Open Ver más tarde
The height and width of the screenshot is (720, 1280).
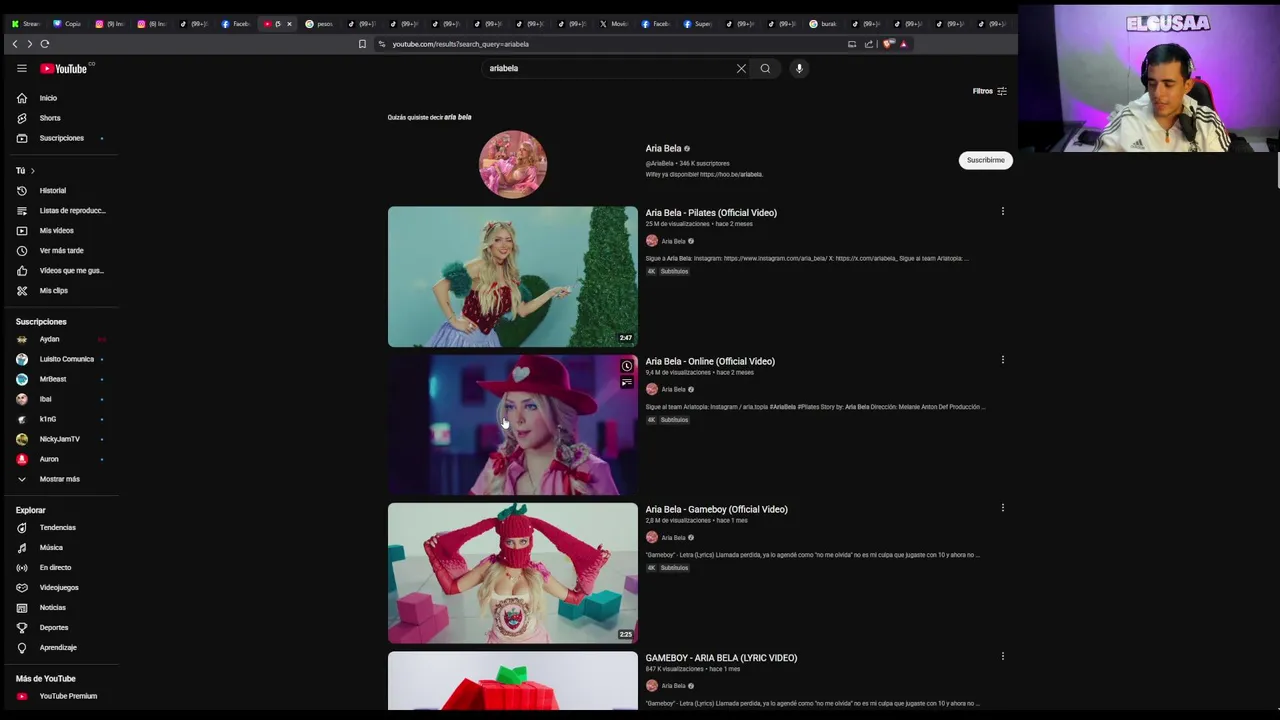pos(60,250)
